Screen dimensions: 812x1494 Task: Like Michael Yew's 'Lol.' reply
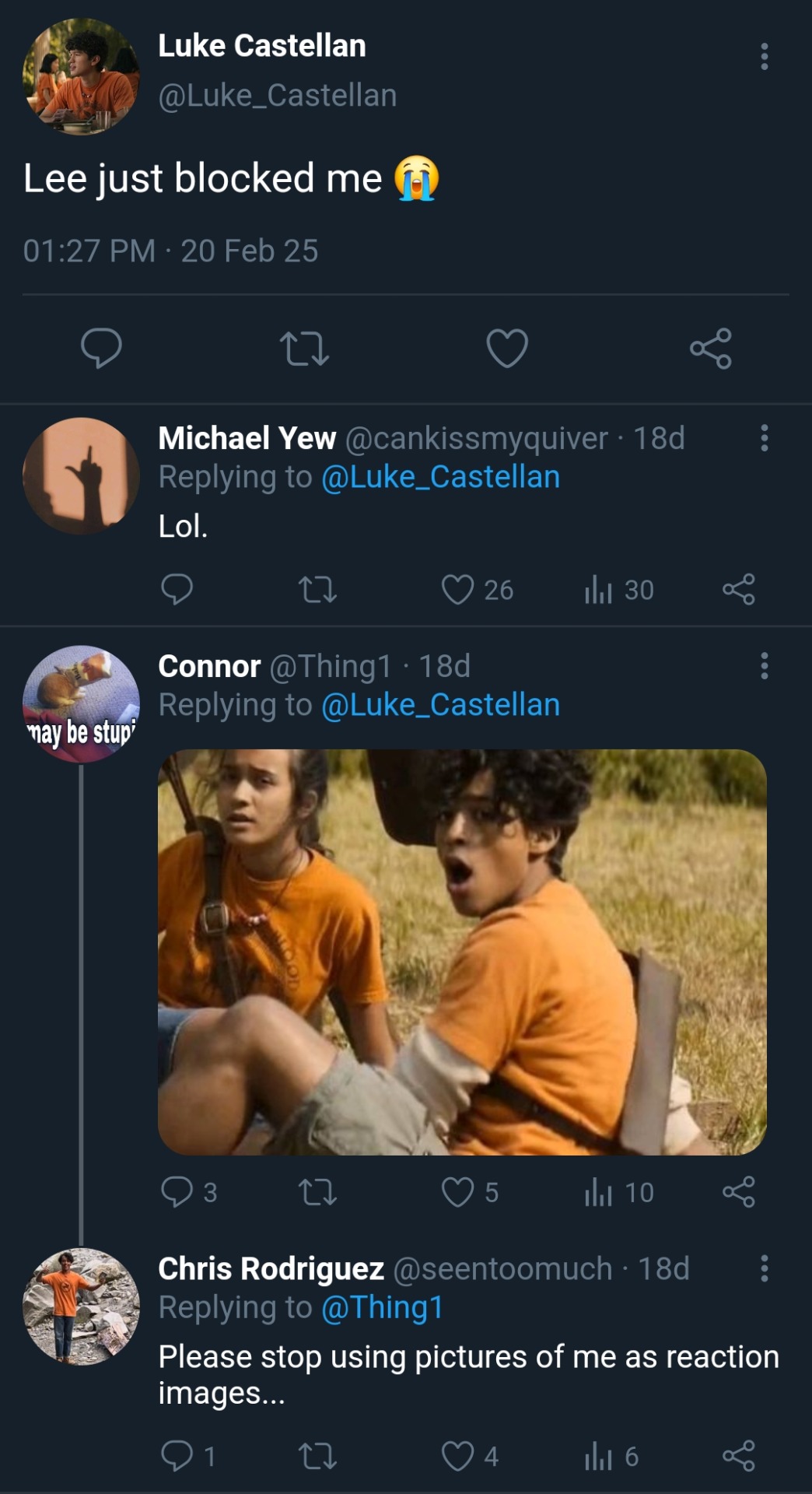[x=457, y=590]
